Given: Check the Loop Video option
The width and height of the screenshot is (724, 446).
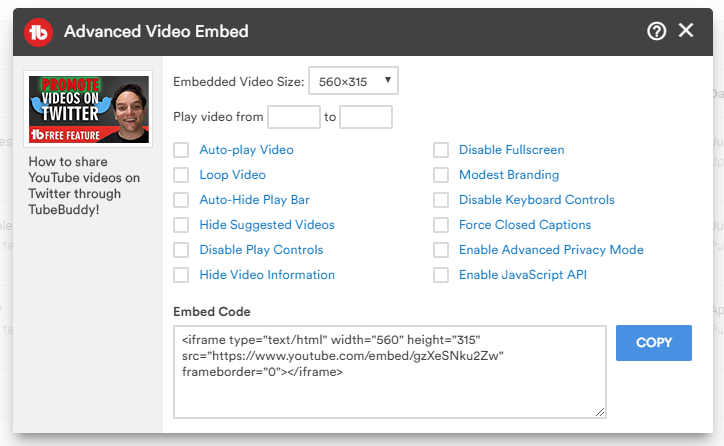Looking at the screenshot, I should click(181, 175).
